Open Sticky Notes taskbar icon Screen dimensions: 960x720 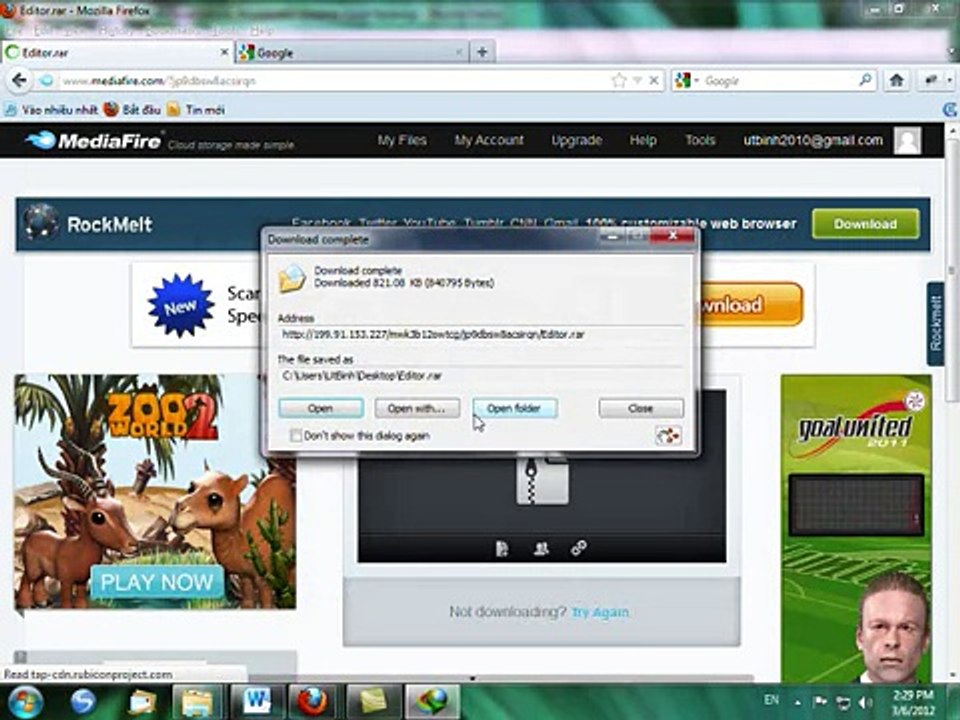372,702
